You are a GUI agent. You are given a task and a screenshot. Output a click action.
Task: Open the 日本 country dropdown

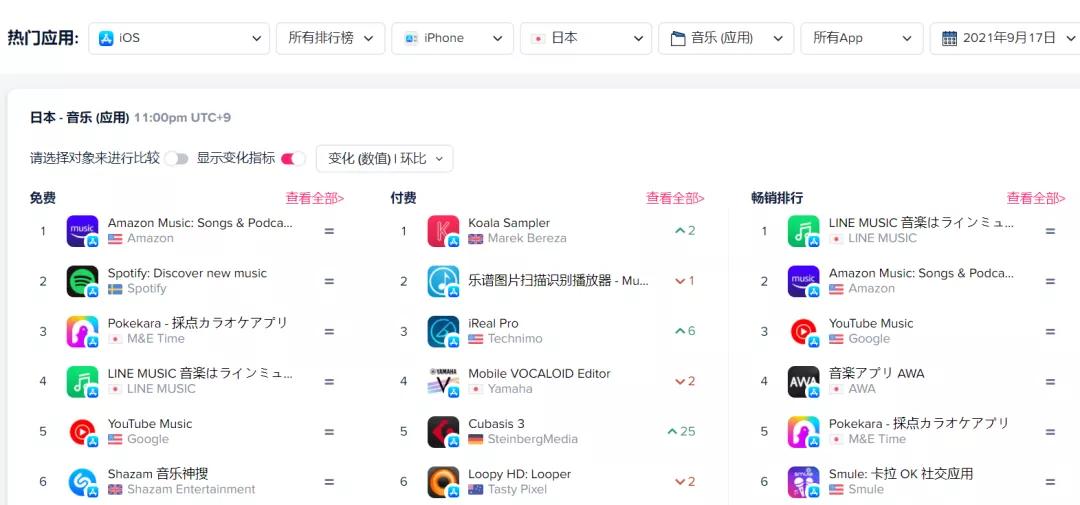tap(586, 38)
